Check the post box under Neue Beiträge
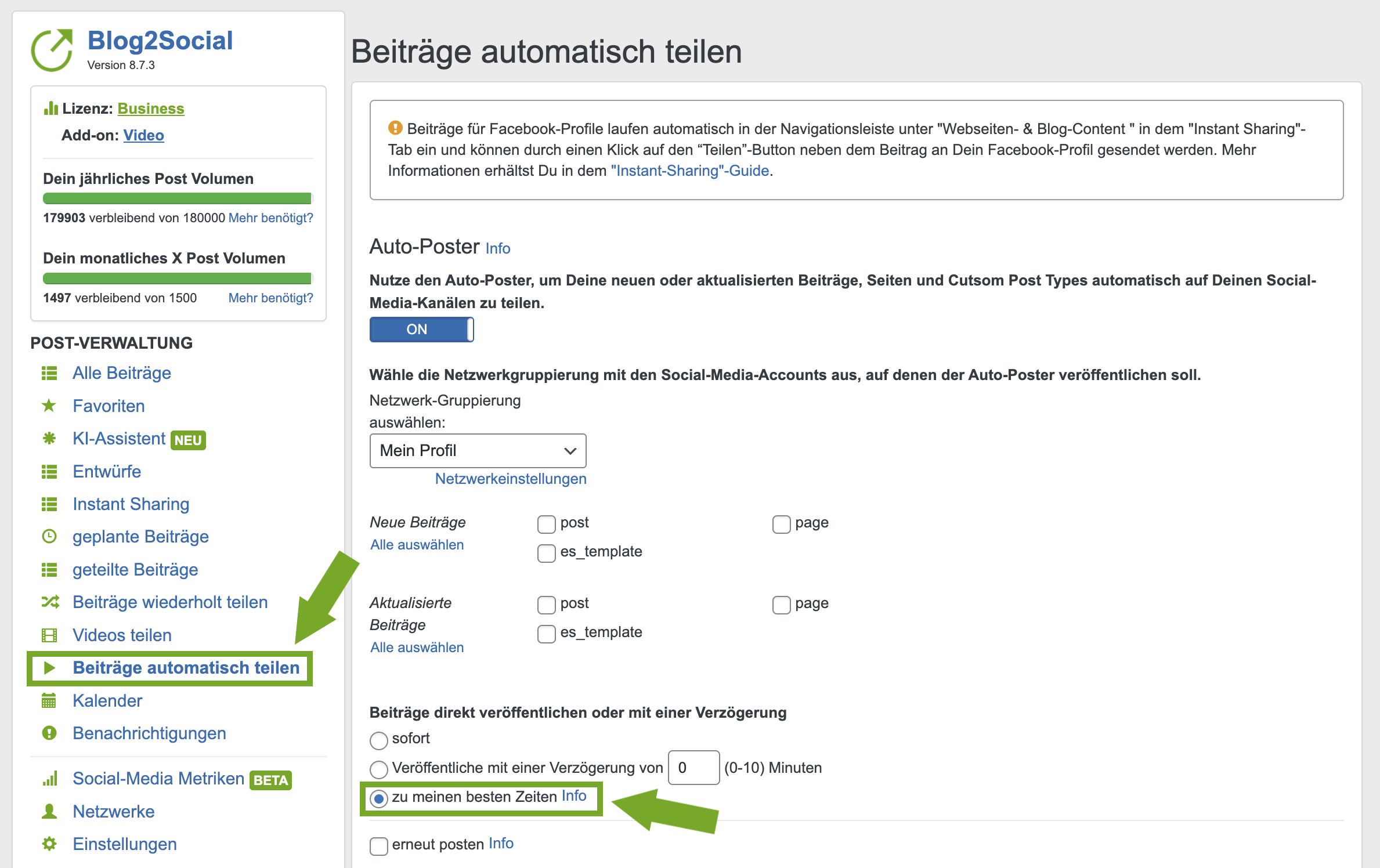The width and height of the screenshot is (1380, 868). tap(546, 524)
